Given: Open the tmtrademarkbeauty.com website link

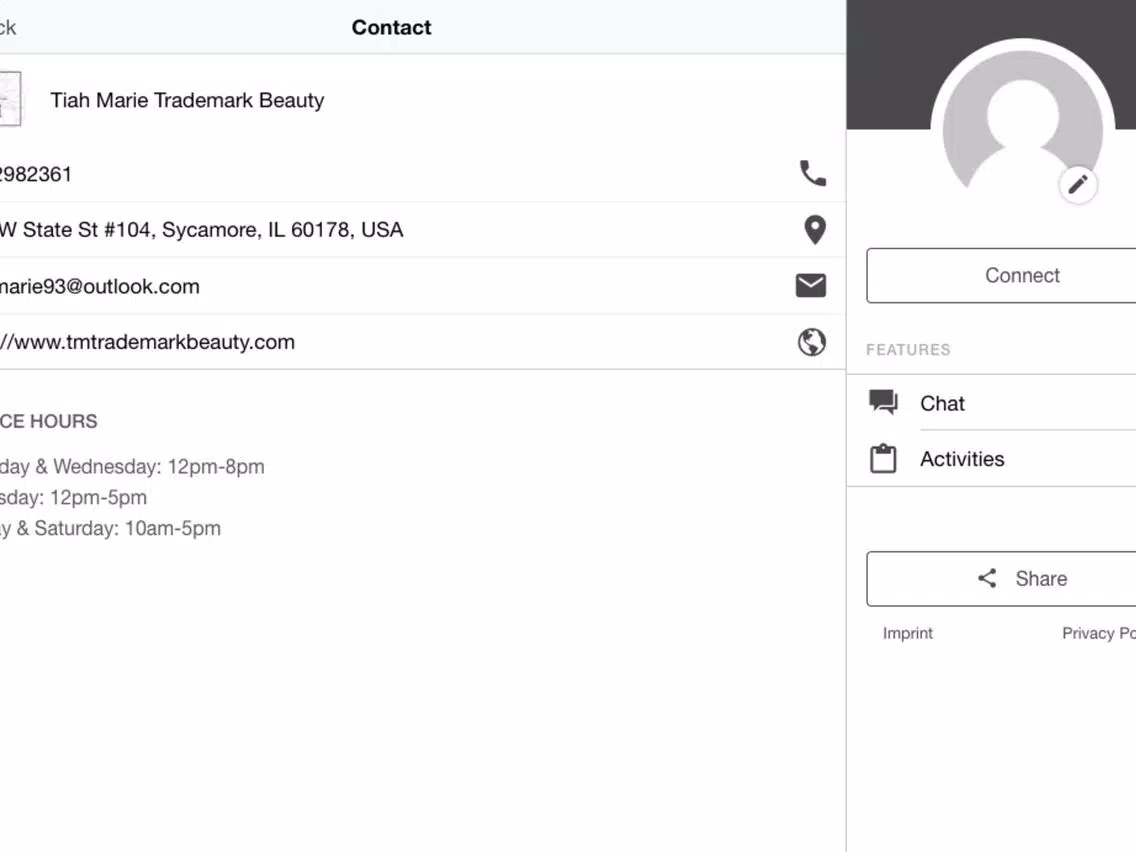Looking at the screenshot, I should 147,342.
